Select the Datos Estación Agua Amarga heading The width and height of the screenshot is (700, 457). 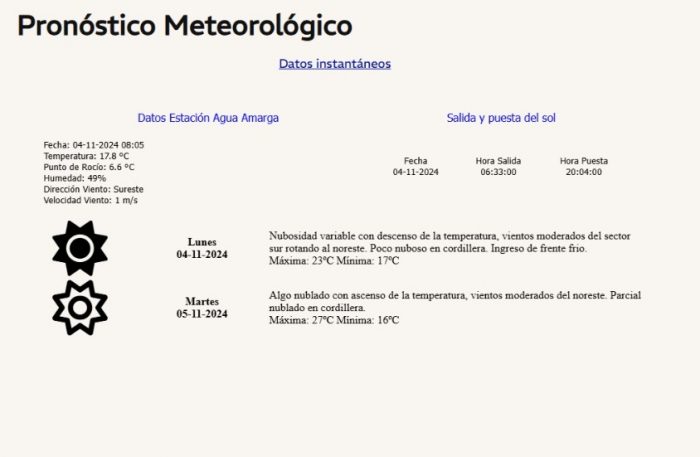208,118
